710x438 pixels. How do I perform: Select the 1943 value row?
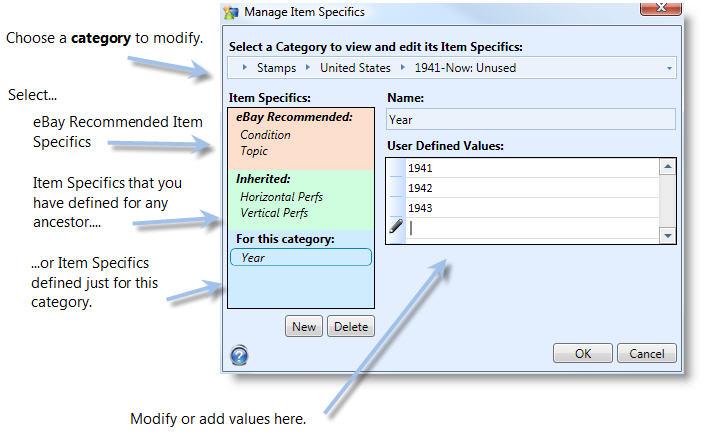tap(532, 208)
